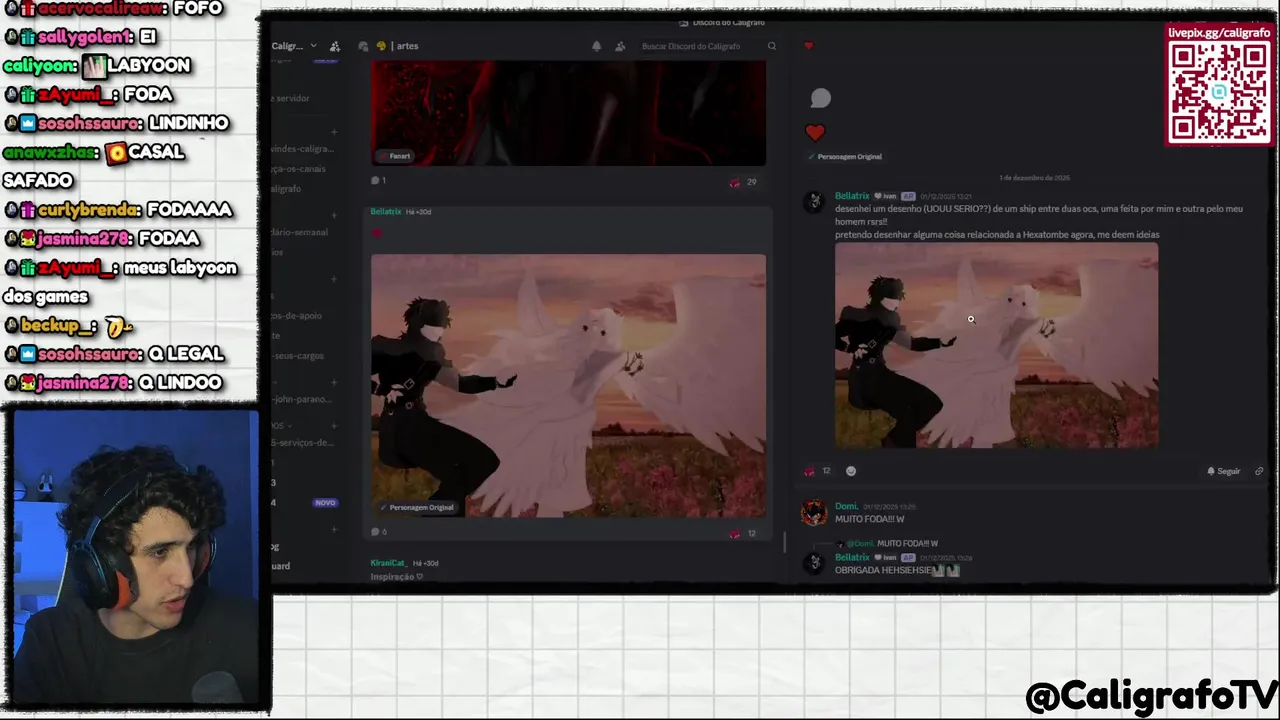
Task: Open Bellatrix username in the thread message
Action: click(x=852, y=196)
